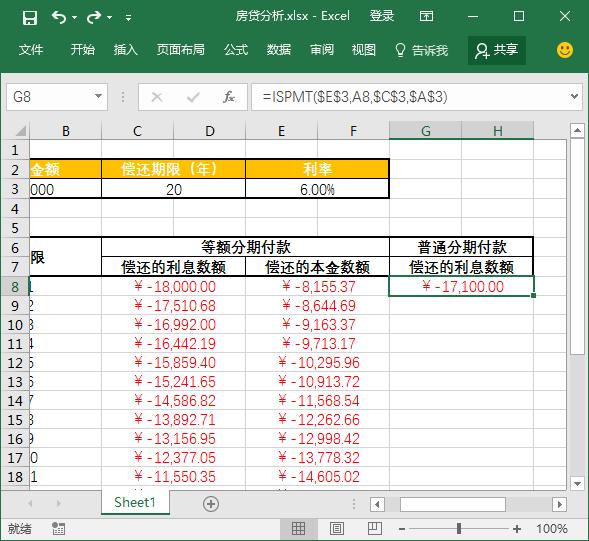This screenshot has width=589, height=541.
Task: Click the 偿还的本金数额 header cell
Action: pos(317,267)
